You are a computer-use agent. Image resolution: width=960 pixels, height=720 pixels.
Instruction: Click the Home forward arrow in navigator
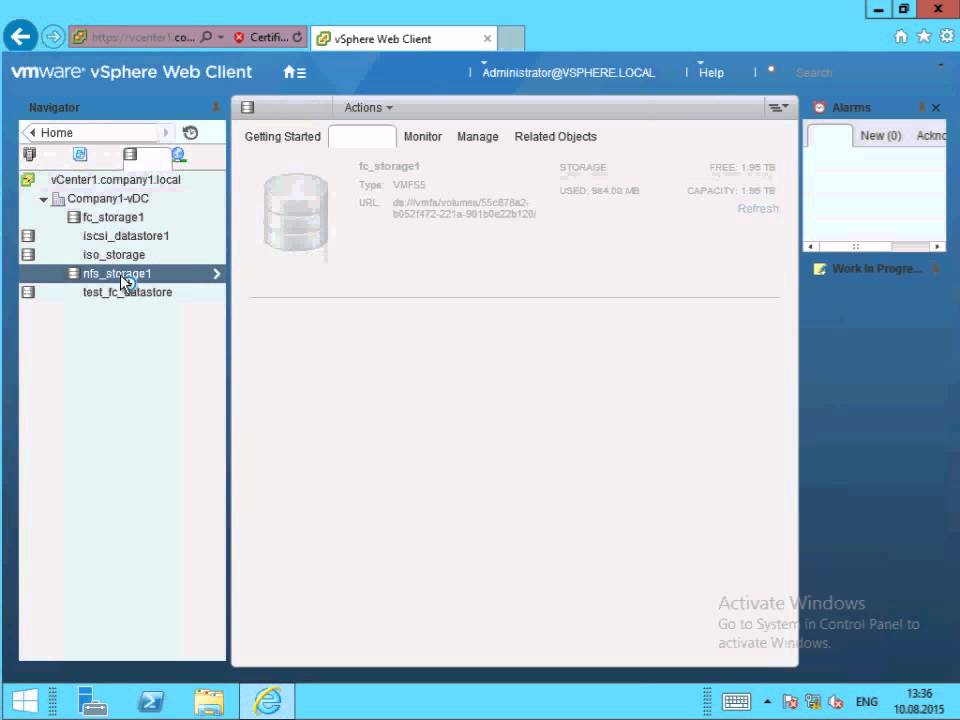point(166,133)
